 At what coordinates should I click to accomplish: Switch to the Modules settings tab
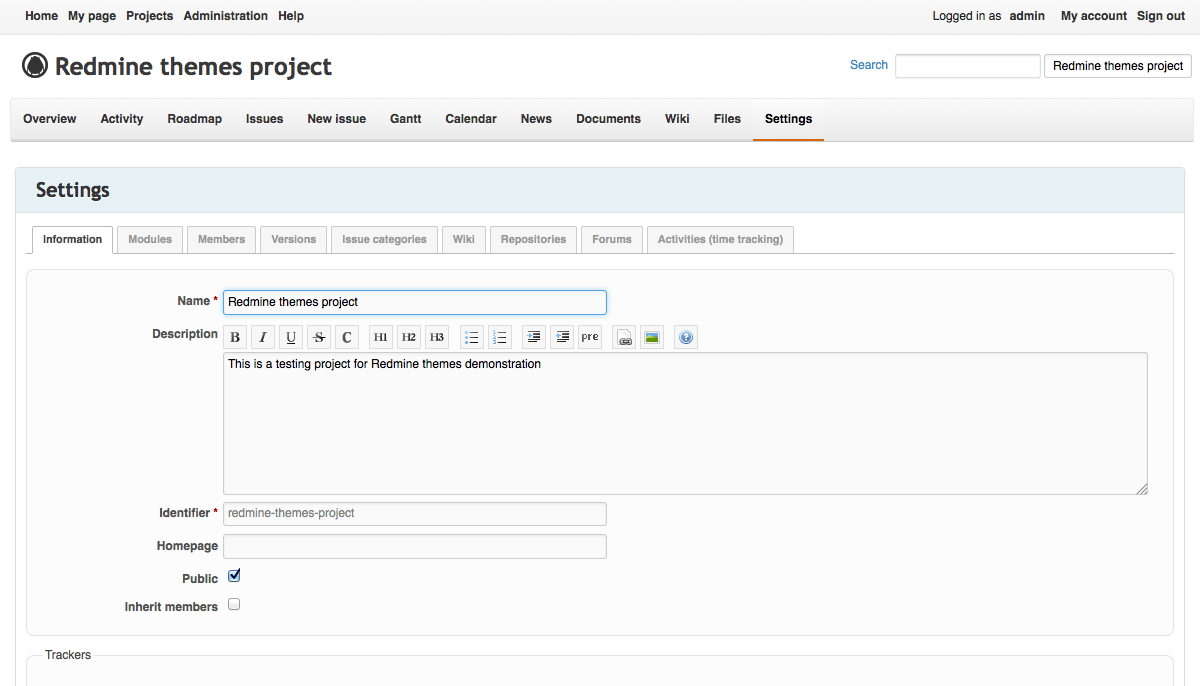pos(150,240)
